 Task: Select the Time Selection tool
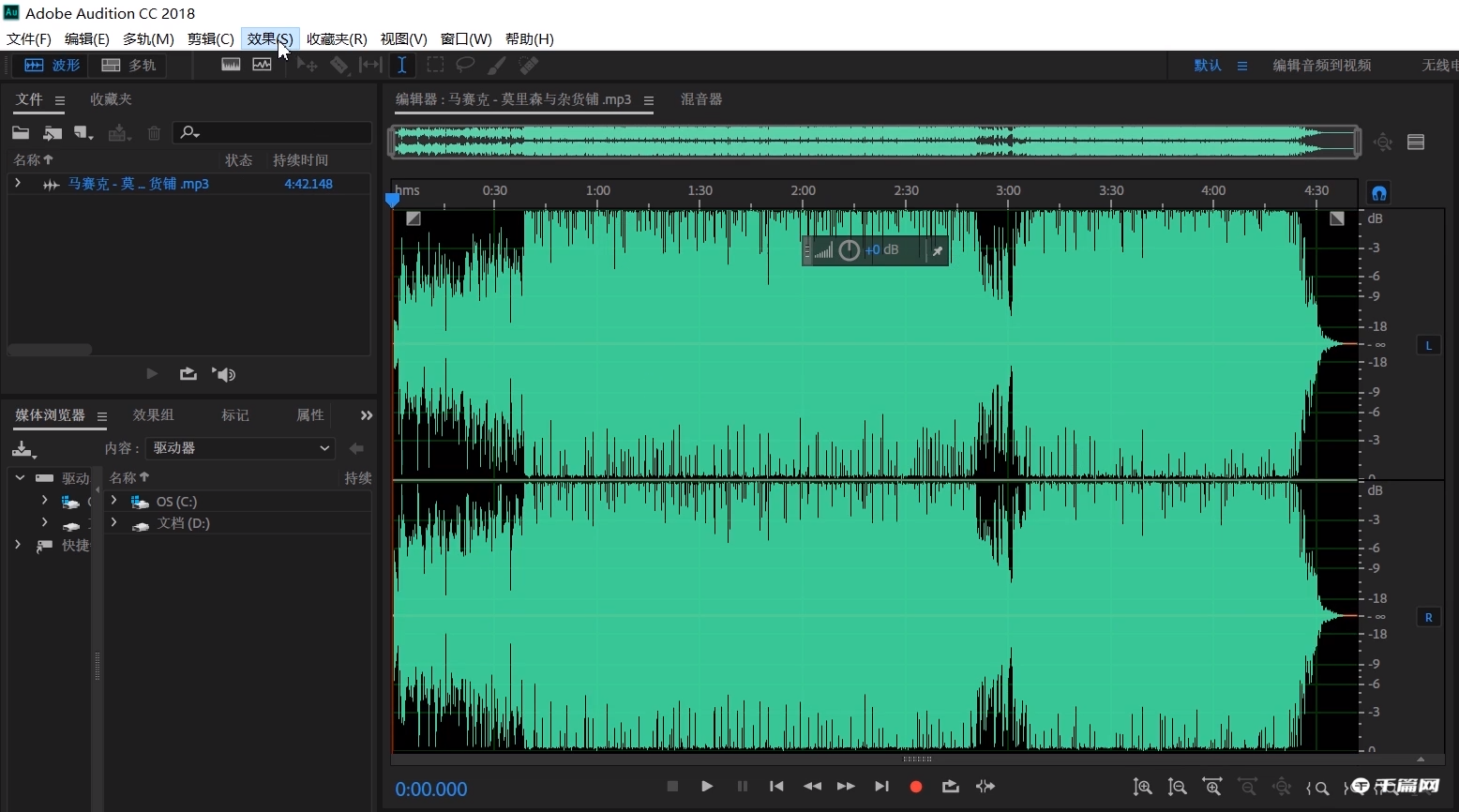pos(403,65)
